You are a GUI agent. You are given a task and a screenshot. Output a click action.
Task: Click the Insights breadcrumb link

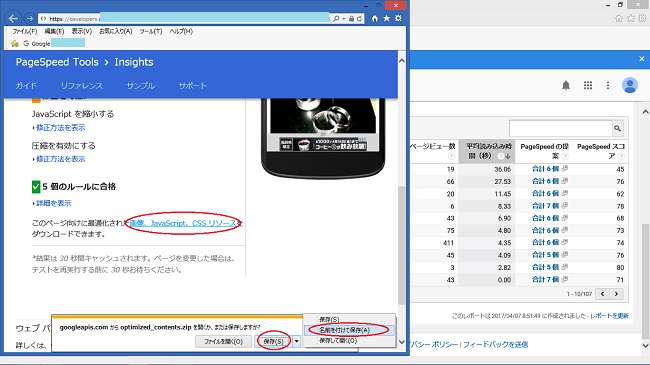pos(134,62)
